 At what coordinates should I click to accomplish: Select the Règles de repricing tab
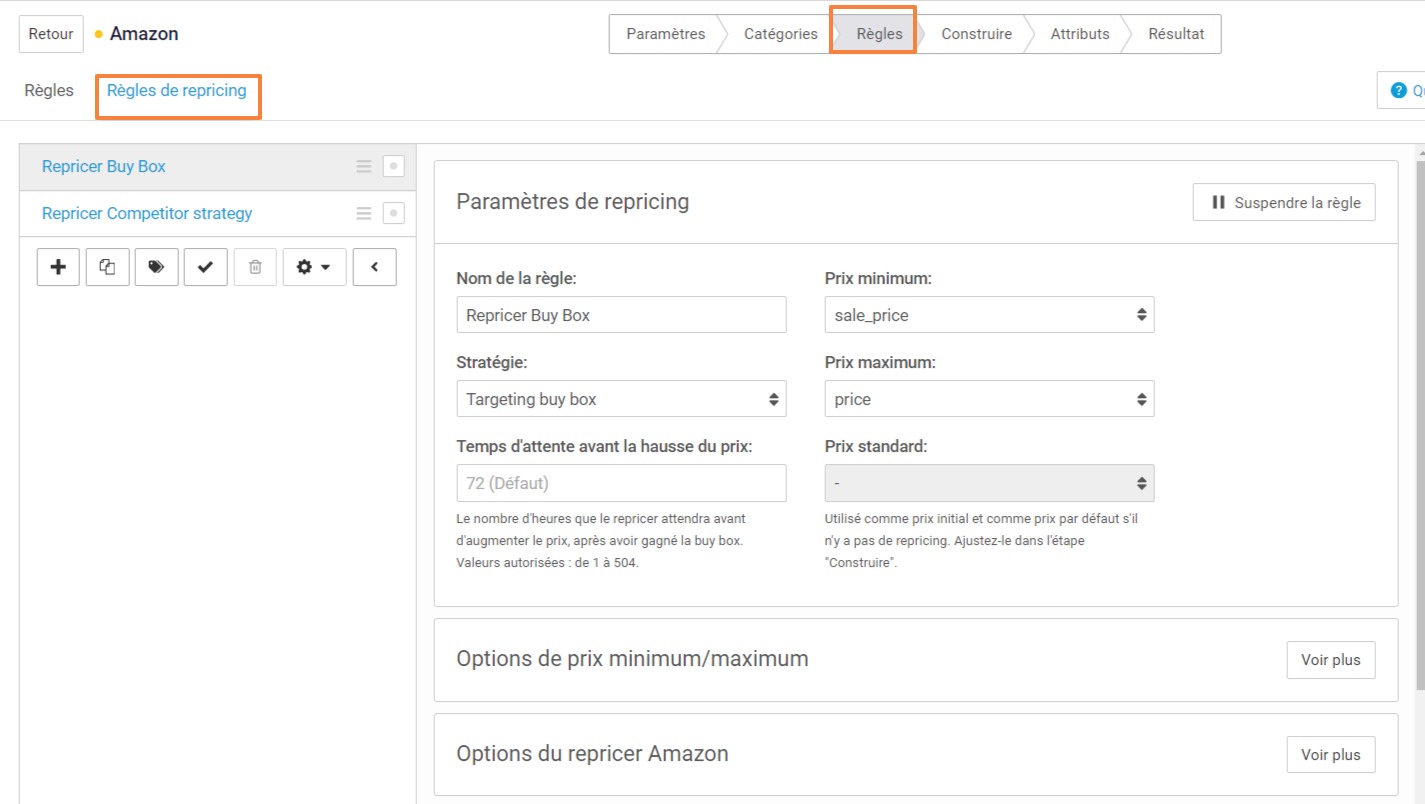pos(176,91)
